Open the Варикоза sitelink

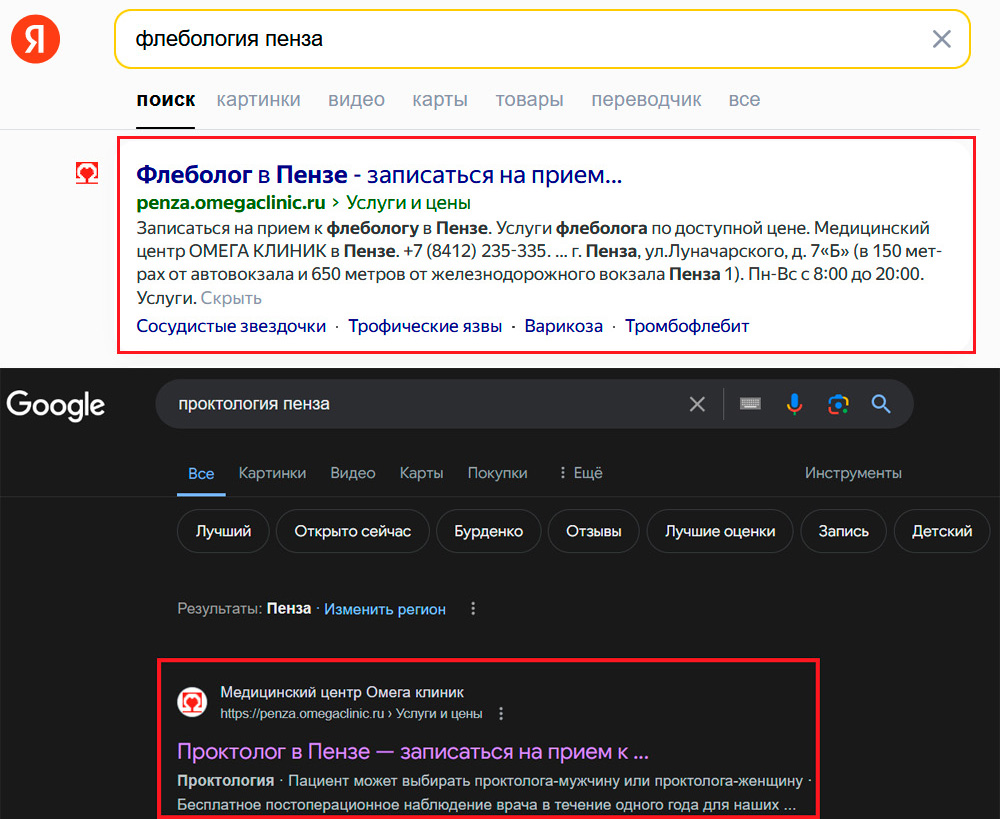(x=563, y=326)
